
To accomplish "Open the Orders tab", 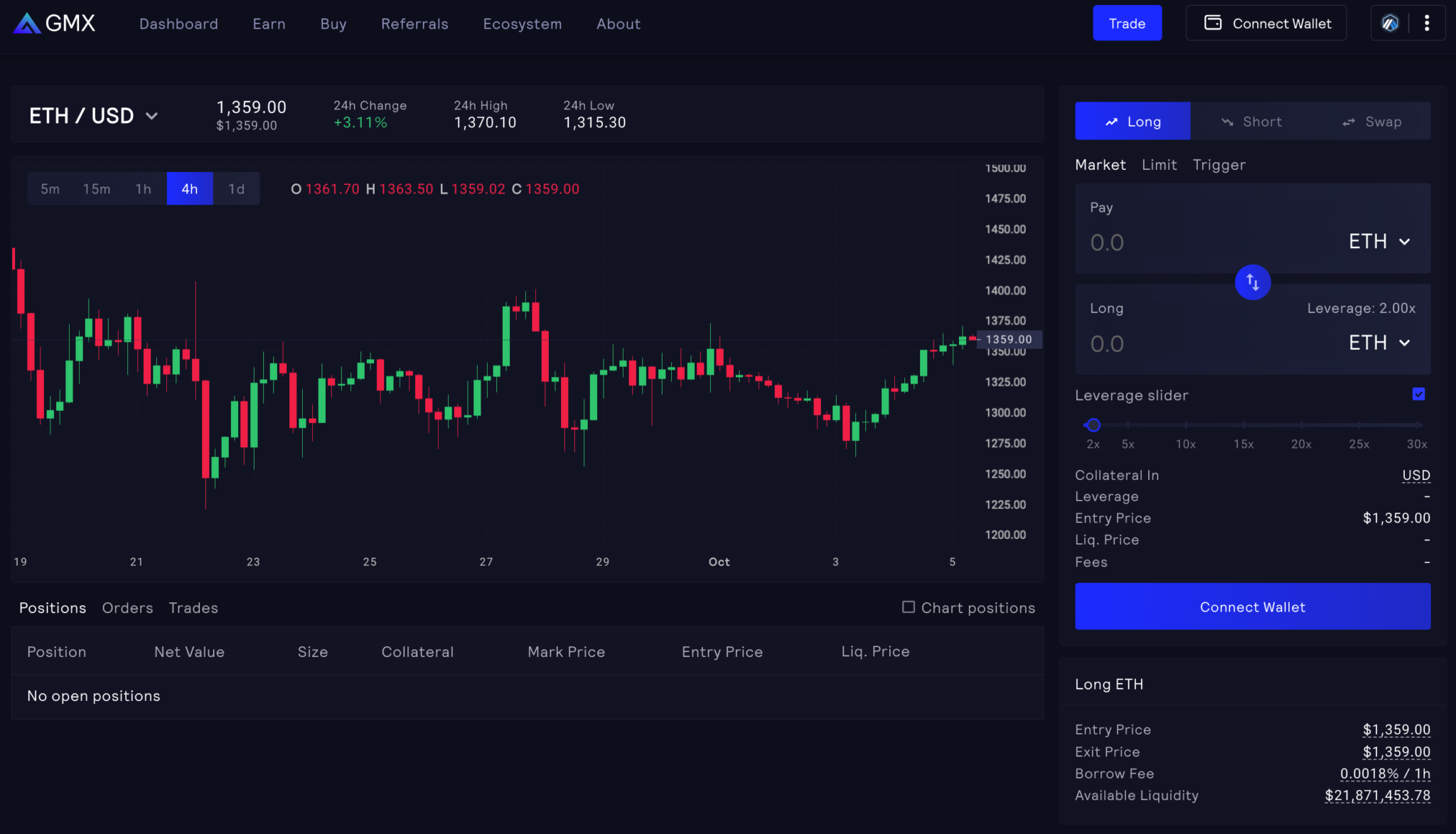I will point(127,608).
